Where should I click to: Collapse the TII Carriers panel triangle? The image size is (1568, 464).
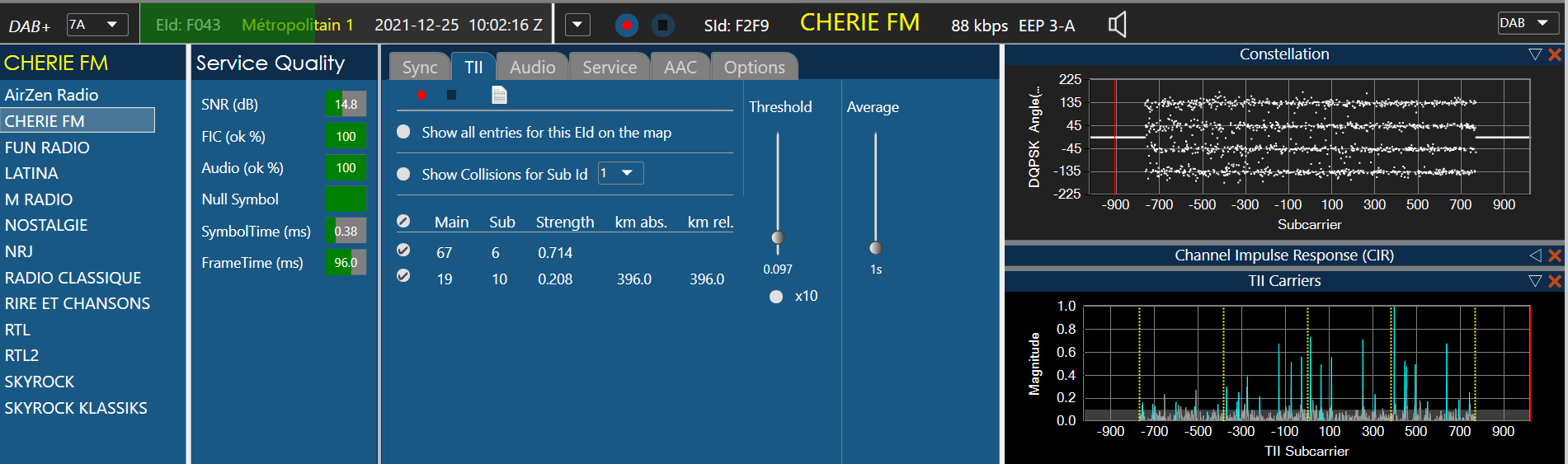(1535, 281)
